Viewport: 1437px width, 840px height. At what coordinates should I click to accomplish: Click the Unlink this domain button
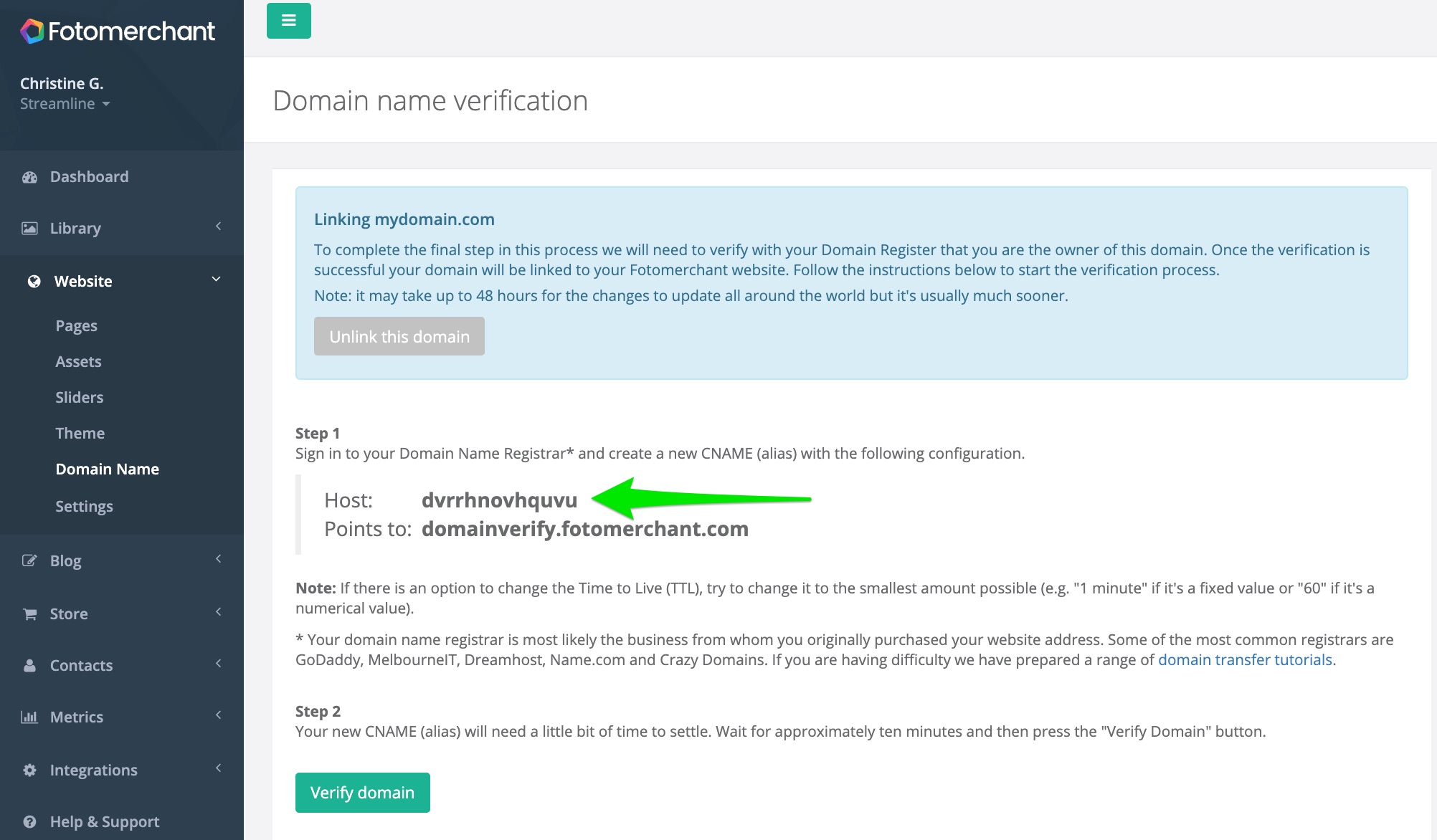tap(399, 336)
